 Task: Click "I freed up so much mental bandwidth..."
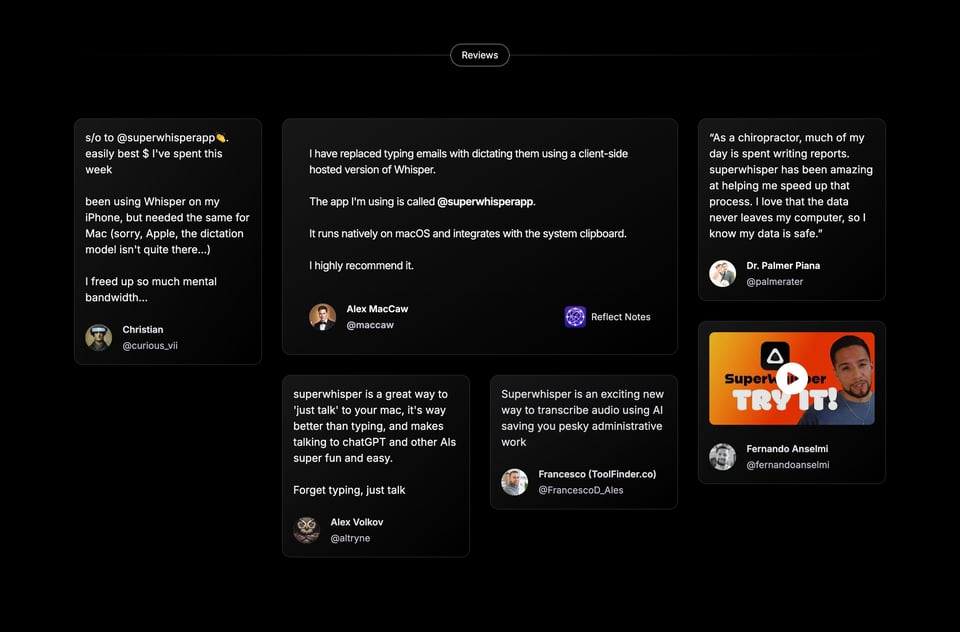click(151, 290)
